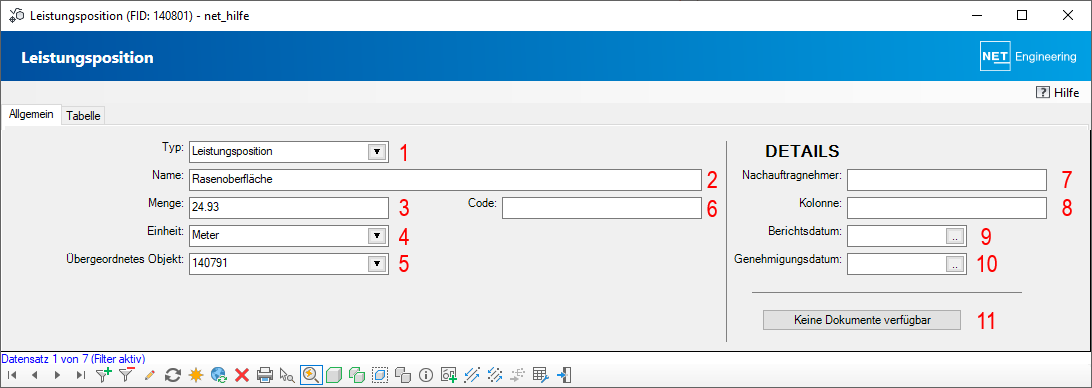
Task: Go to the first record
Action: [x=12, y=375]
